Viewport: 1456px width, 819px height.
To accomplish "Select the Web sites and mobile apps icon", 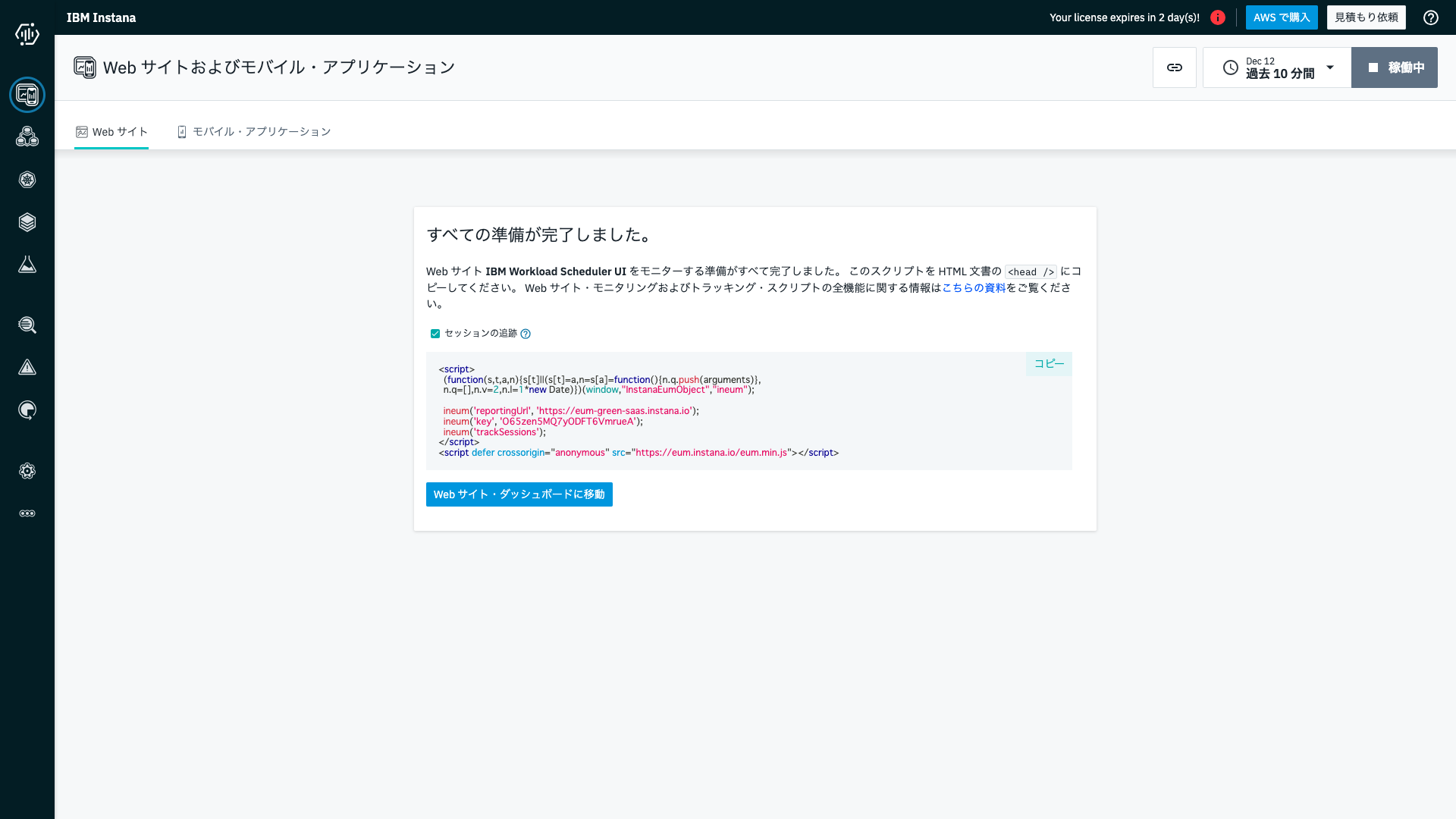I will click(27, 95).
